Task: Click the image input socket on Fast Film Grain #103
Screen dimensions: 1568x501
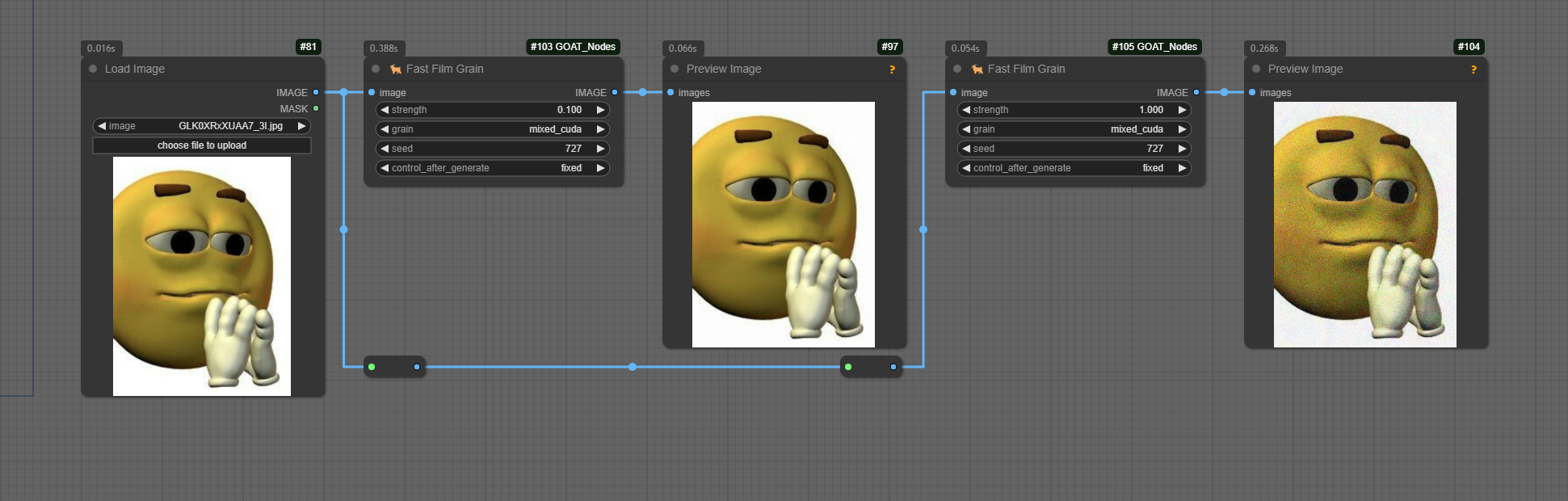Action: pyautogui.click(x=372, y=92)
